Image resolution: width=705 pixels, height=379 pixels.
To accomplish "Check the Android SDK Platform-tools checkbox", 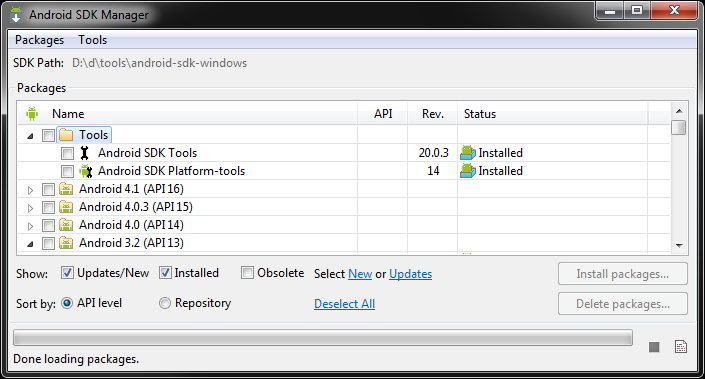I will click(x=67, y=171).
